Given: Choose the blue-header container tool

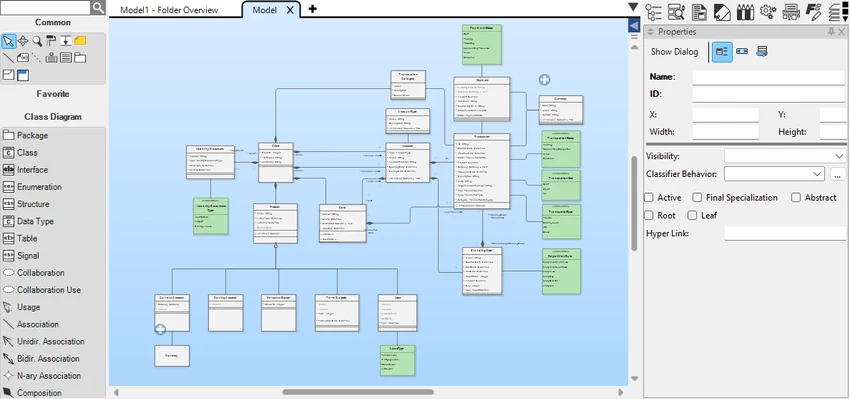Looking at the screenshot, I should click(23, 75).
